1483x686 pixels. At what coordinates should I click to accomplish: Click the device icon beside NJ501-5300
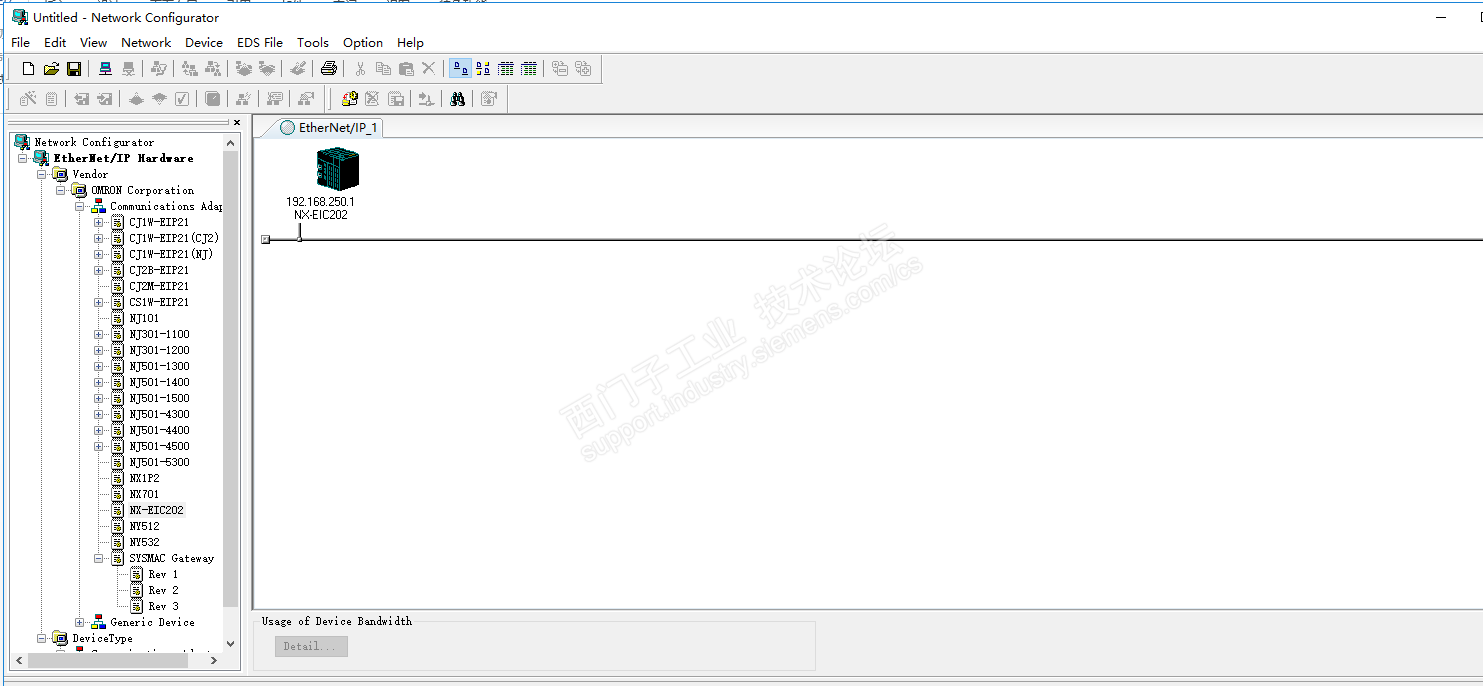(x=118, y=462)
